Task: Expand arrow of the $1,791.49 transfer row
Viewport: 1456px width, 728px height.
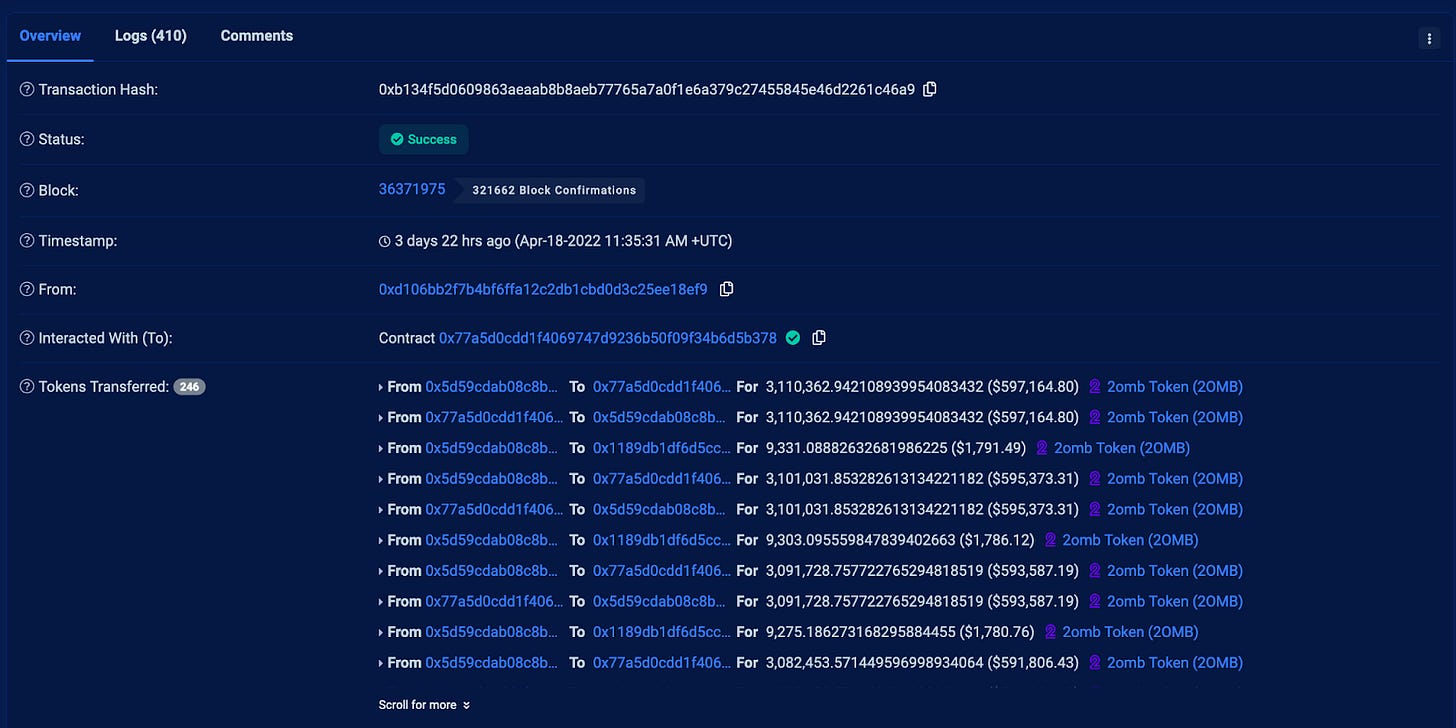Action: coord(381,449)
